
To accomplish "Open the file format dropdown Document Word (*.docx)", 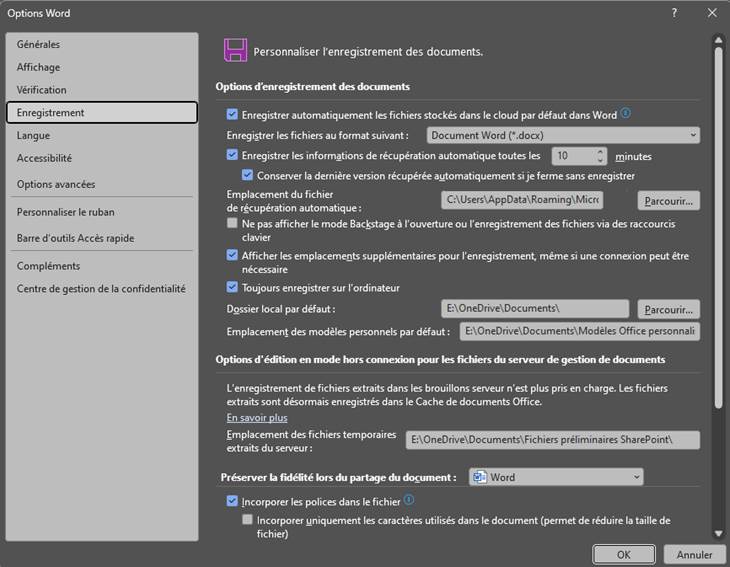I will (x=563, y=135).
